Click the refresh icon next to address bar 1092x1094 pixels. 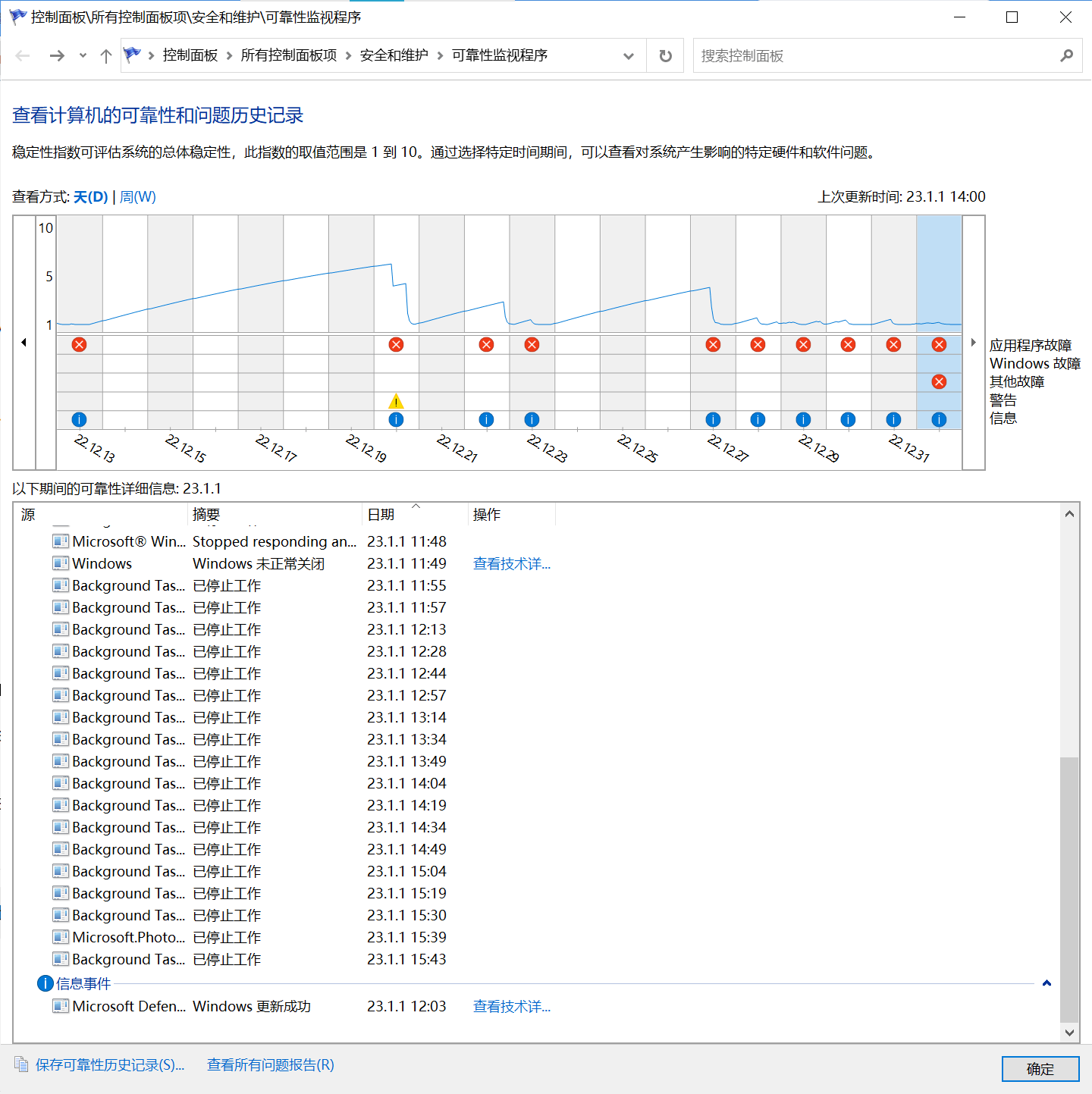click(665, 56)
